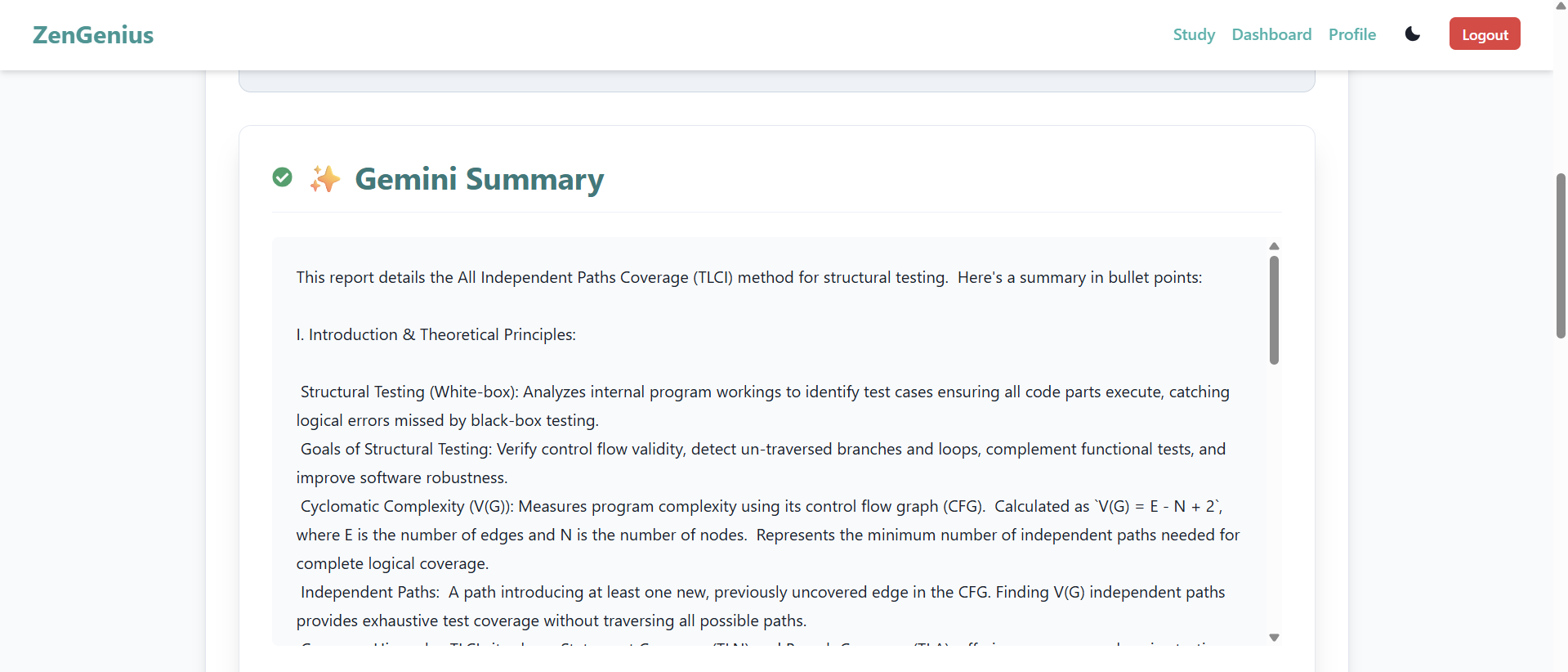This screenshot has height=672, width=1568.
Task: Click the formula 'V(G) = E - N + 2'
Action: tap(1156, 506)
